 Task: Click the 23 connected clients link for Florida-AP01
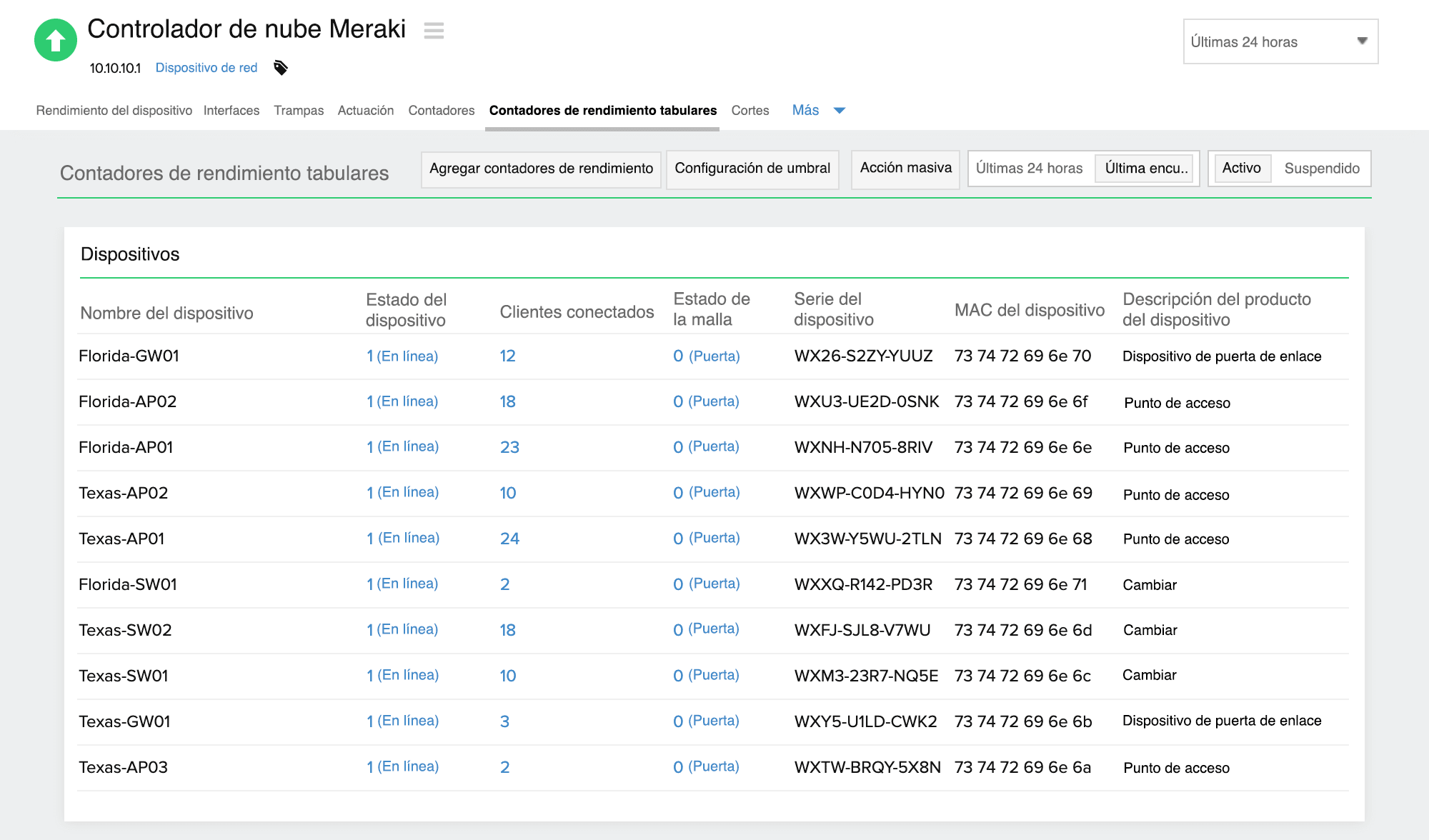[x=510, y=447]
